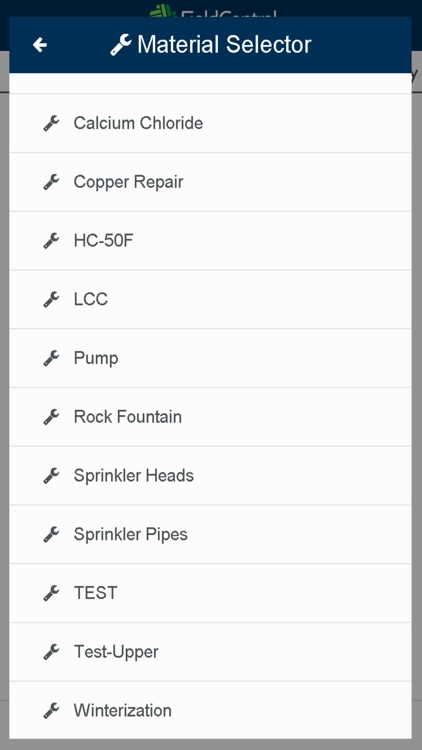Image resolution: width=422 pixels, height=750 pixels.
Task: Select the TEST material
Action: [x=211, y=593]
